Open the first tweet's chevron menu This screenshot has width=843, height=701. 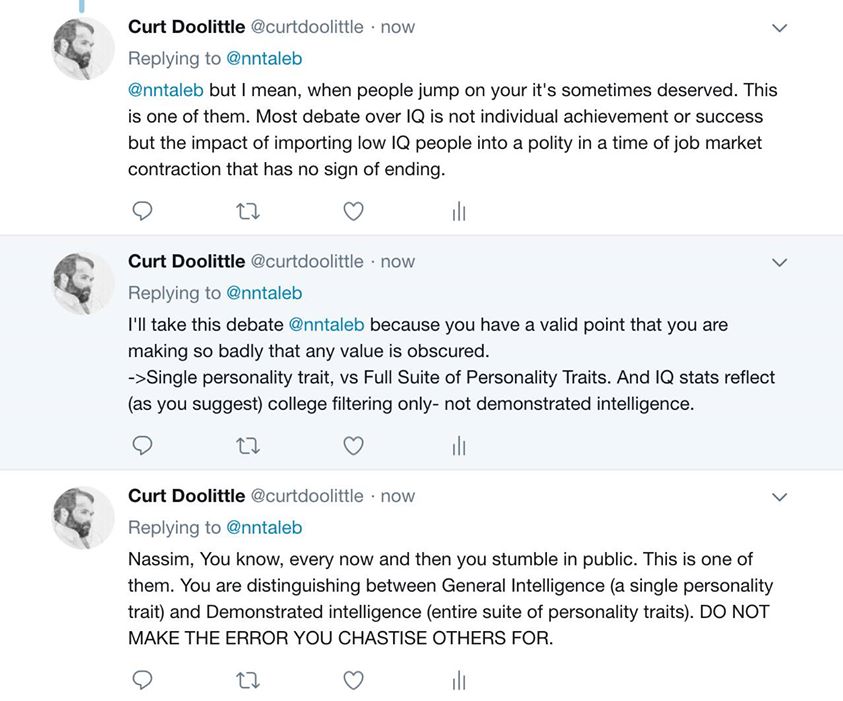[x=780, y=28]
